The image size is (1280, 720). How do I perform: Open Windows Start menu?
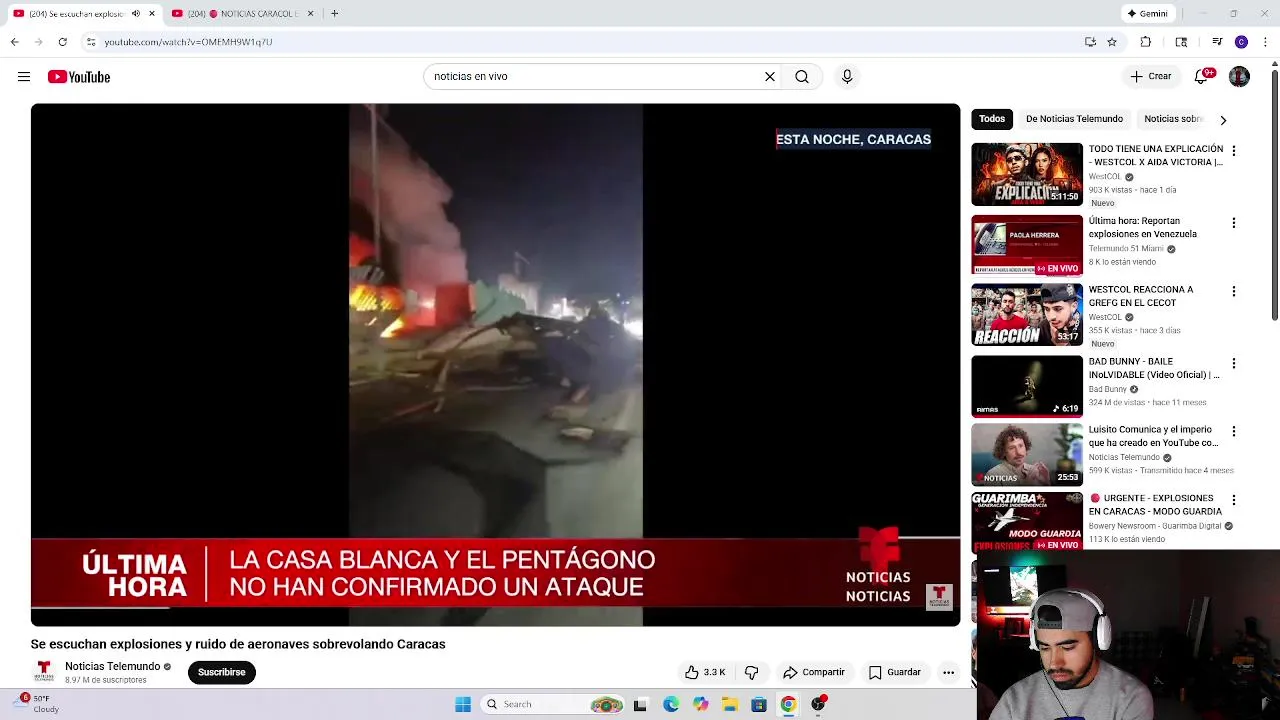click(462, 704)
